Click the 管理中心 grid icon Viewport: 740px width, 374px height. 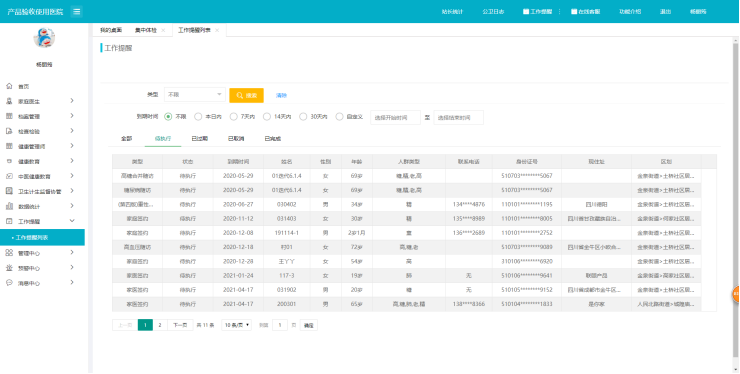9,253
